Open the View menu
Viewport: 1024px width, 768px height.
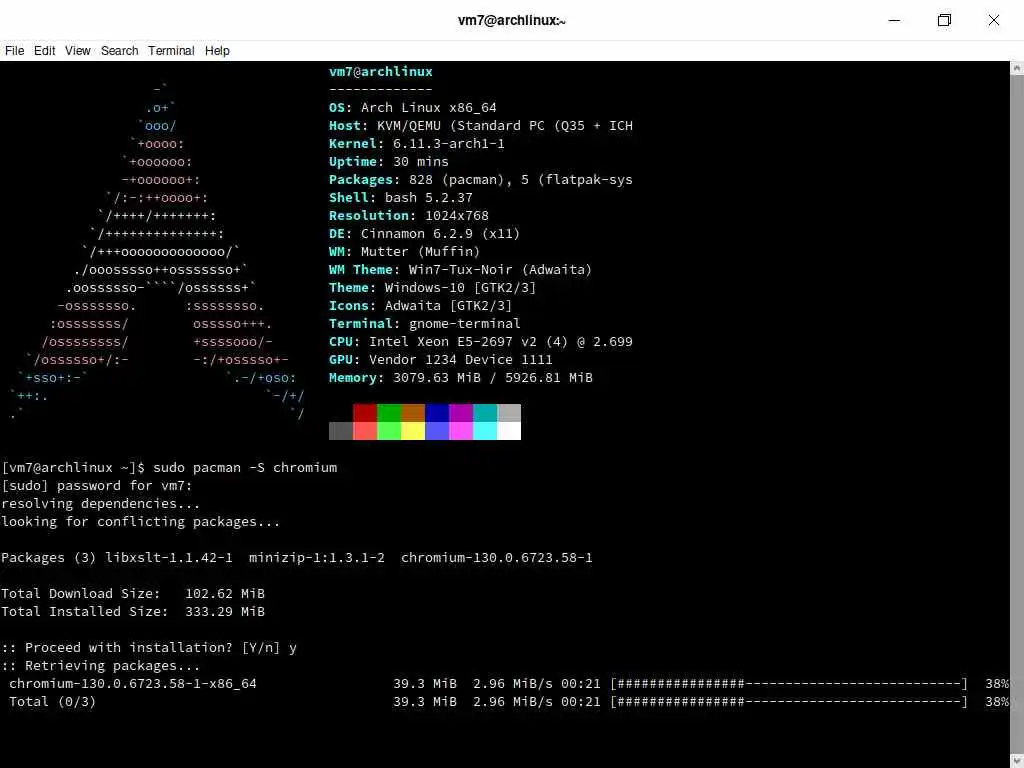pyautogui.click(x=77, y=51)
